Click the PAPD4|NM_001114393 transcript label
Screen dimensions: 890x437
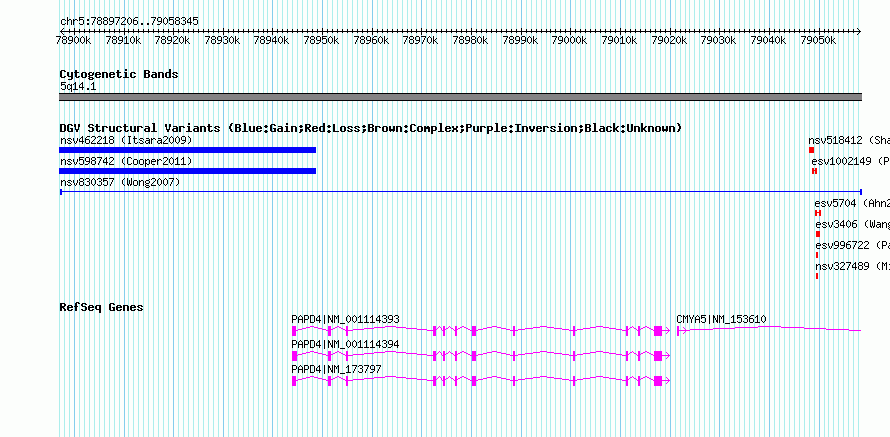345,320
